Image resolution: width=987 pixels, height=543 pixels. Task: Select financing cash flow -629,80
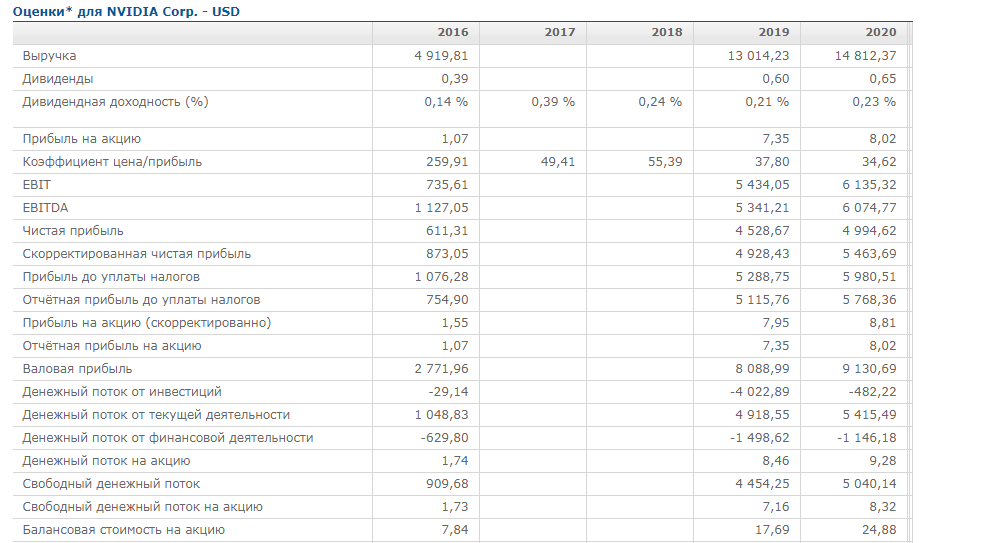(444, 437)
